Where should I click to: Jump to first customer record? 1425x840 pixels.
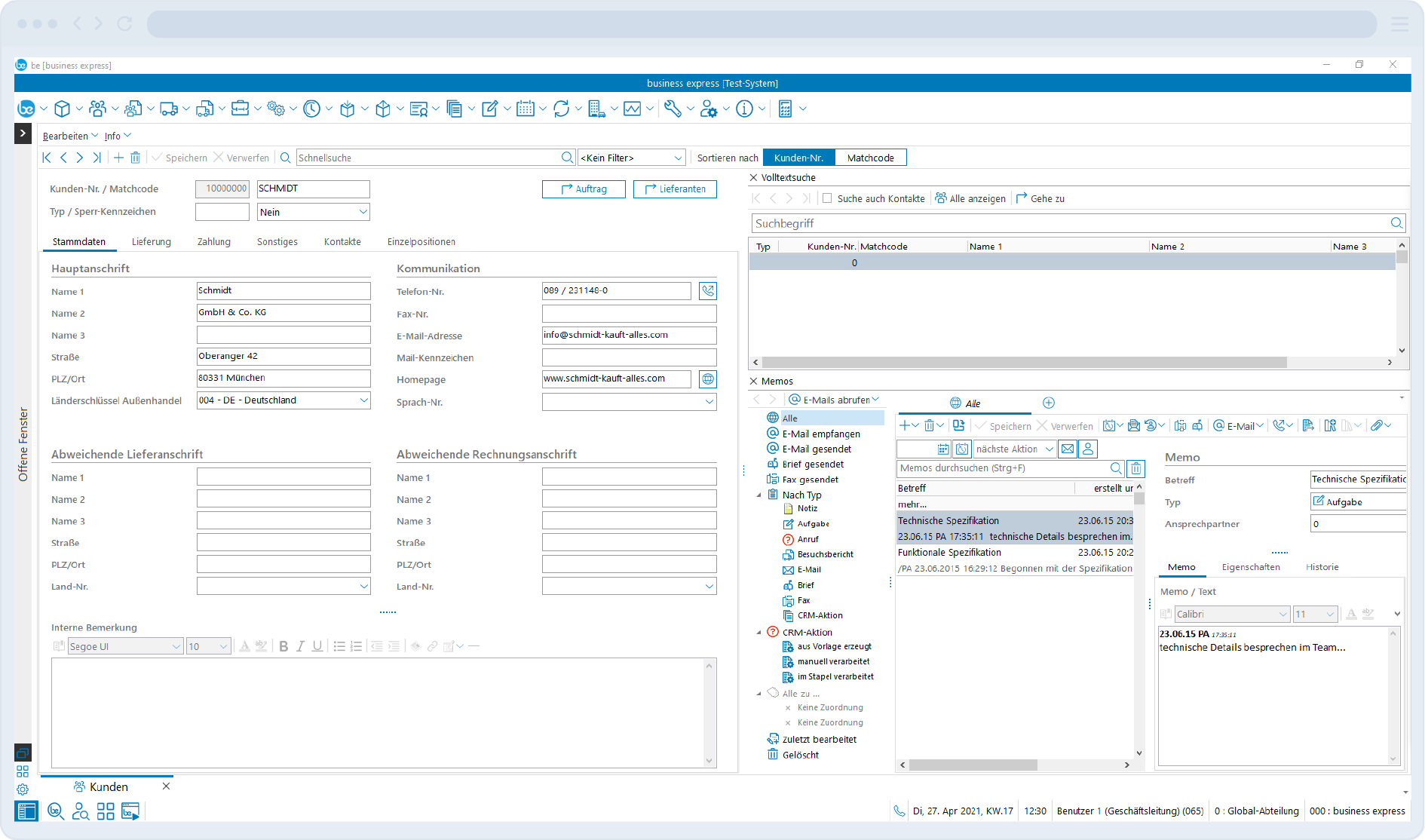(47, 158)
